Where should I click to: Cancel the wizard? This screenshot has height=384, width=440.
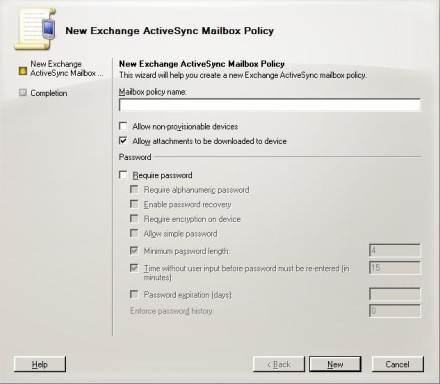point(398,364)
